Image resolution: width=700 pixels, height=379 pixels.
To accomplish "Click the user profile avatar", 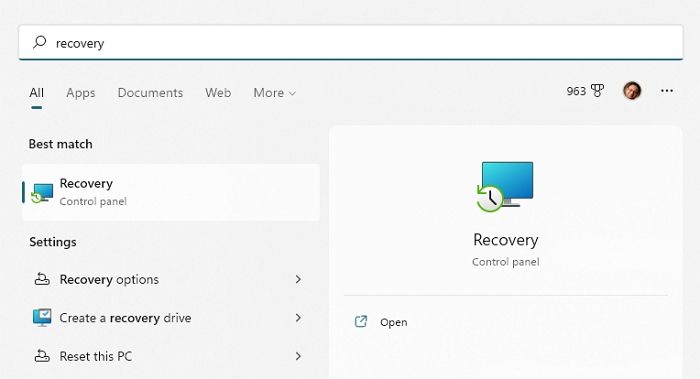I will coord(632,91).
